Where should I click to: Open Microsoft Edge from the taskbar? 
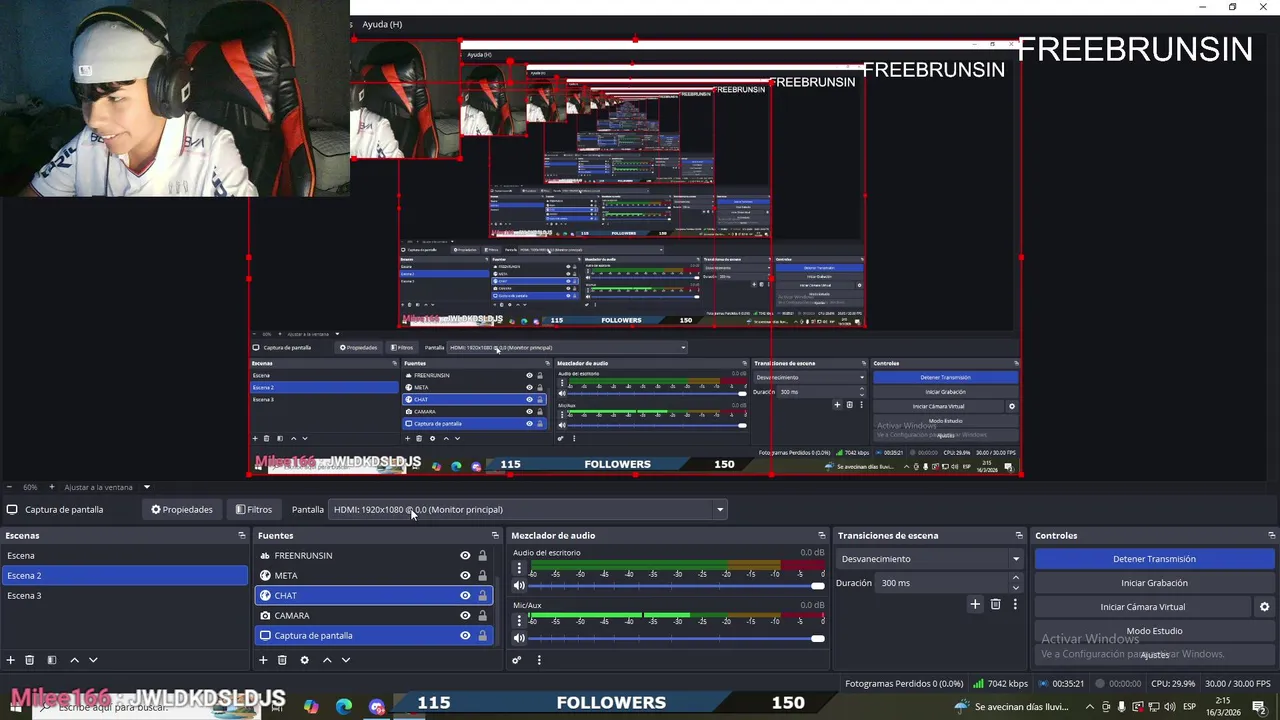click(x=344, y=706)
